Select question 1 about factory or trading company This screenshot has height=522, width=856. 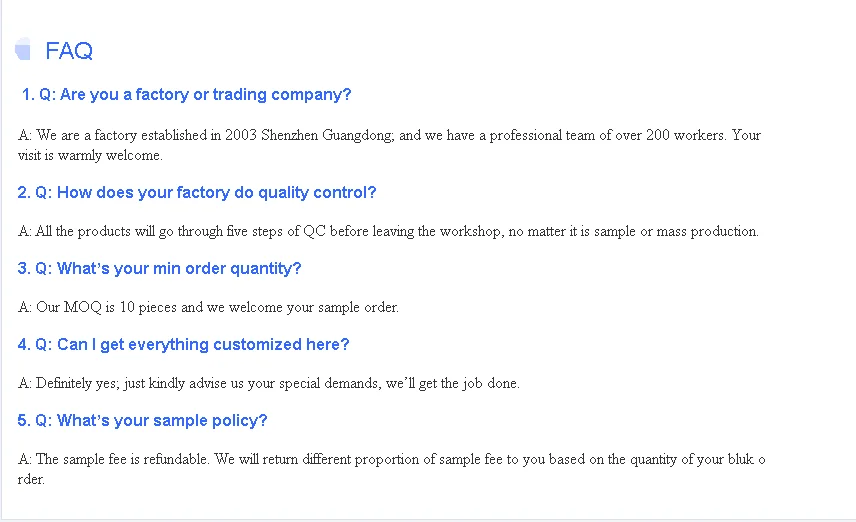coord(187,95)
